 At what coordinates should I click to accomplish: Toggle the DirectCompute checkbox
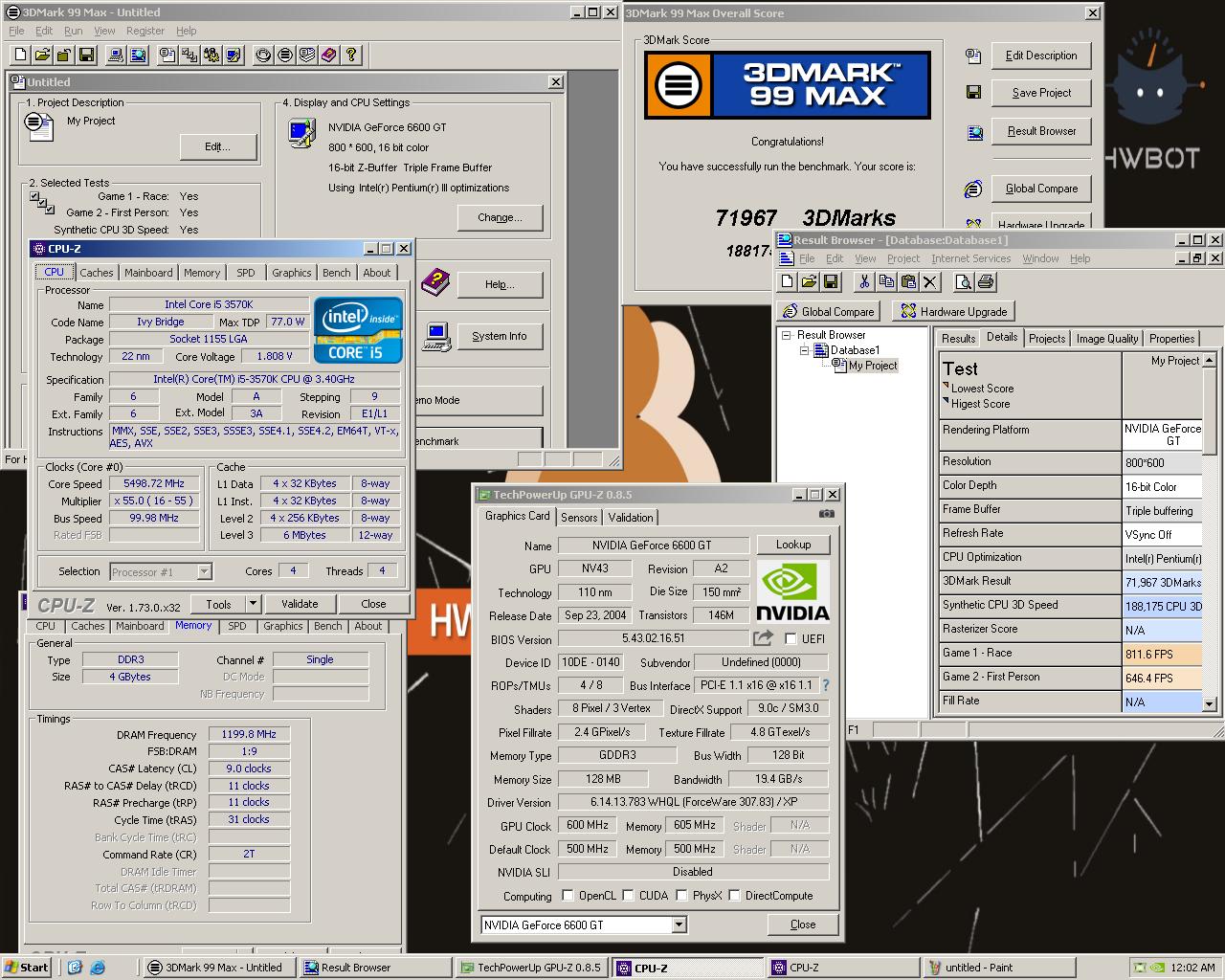pyautogui.click(x=734, y=896)
